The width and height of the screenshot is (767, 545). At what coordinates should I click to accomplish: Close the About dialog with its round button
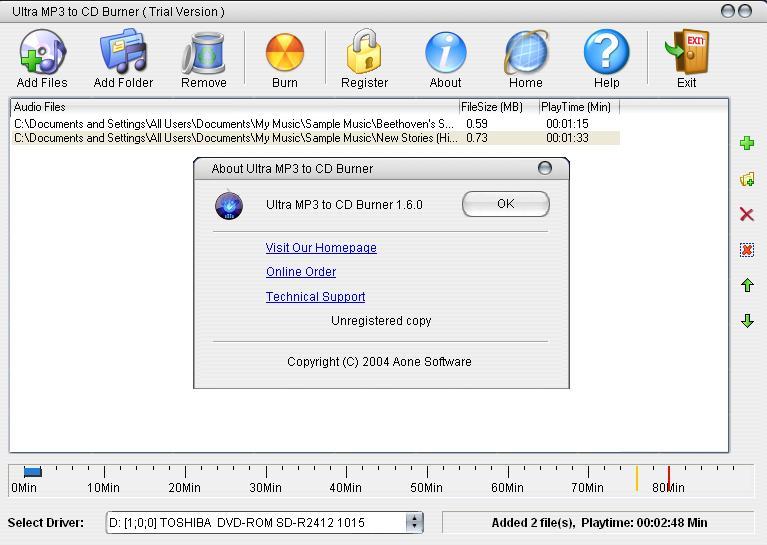click(545, 168)
